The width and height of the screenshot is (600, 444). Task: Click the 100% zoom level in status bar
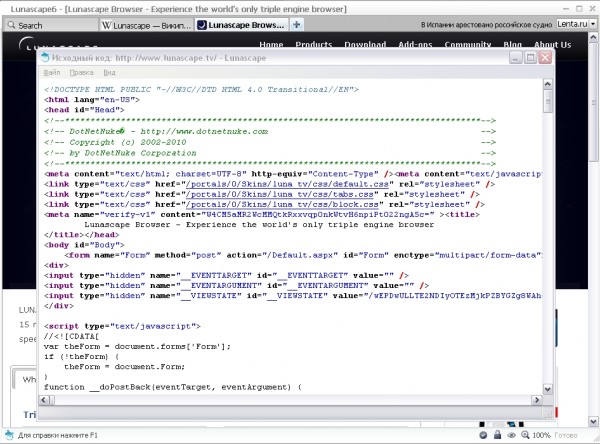pos(541,435)
